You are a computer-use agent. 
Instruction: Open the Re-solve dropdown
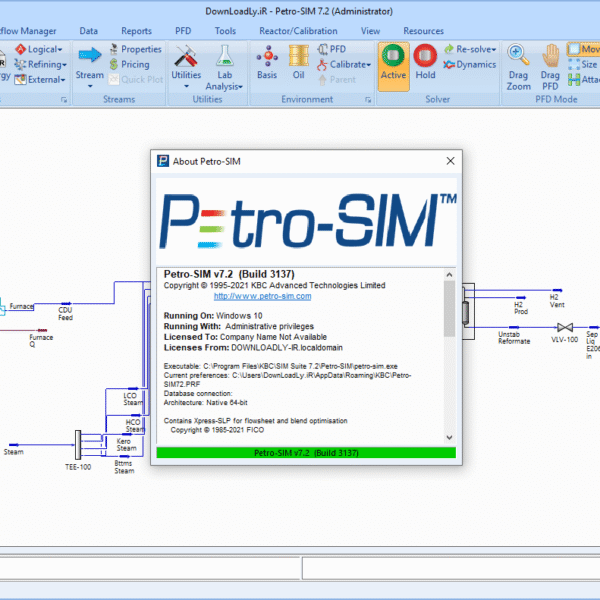coord(470,49)
